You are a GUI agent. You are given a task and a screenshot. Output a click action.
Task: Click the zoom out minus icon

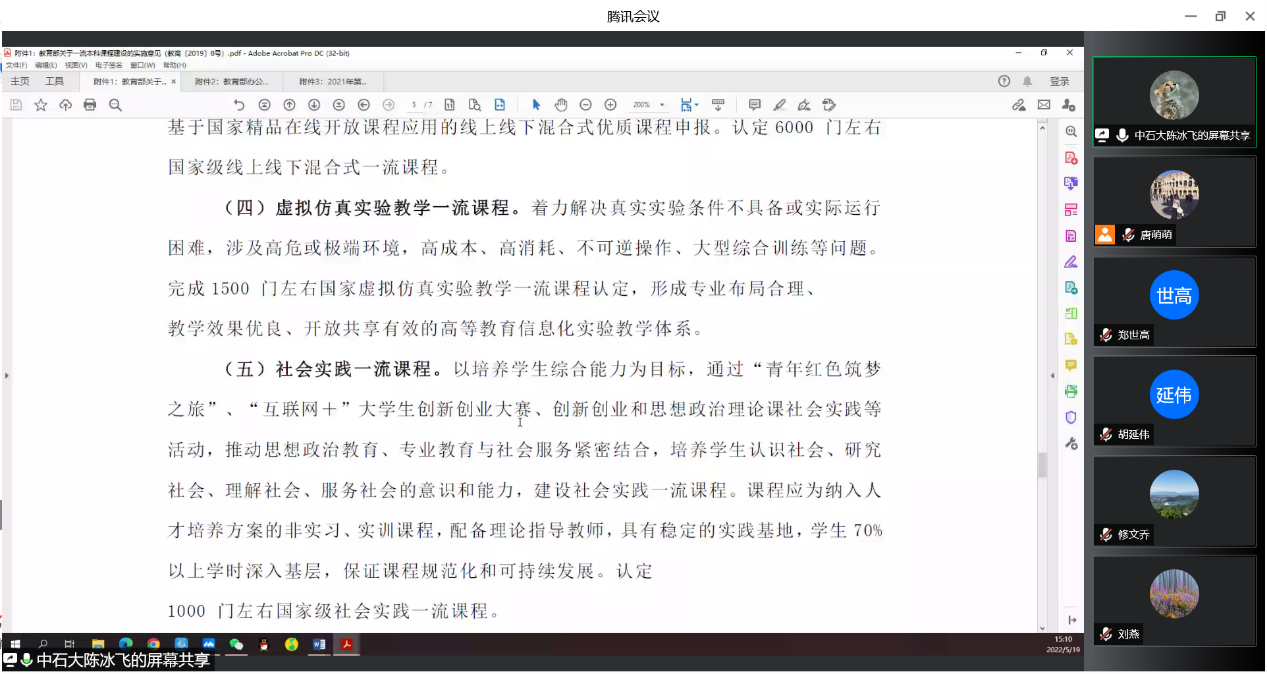pyautogui.click(x=585, y=105)
